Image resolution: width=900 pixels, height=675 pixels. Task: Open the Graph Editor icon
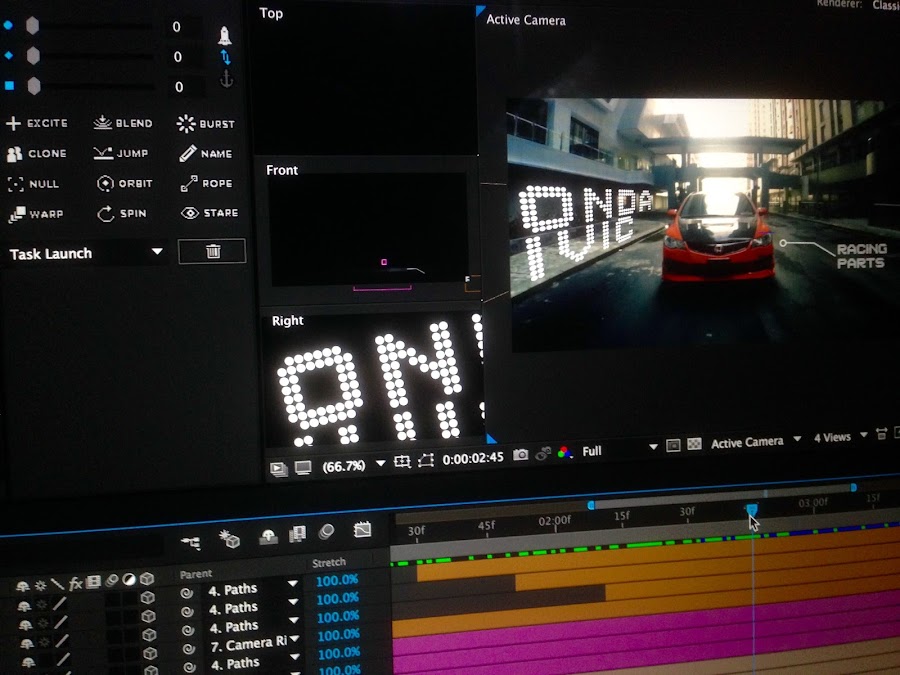click(362, 529)
